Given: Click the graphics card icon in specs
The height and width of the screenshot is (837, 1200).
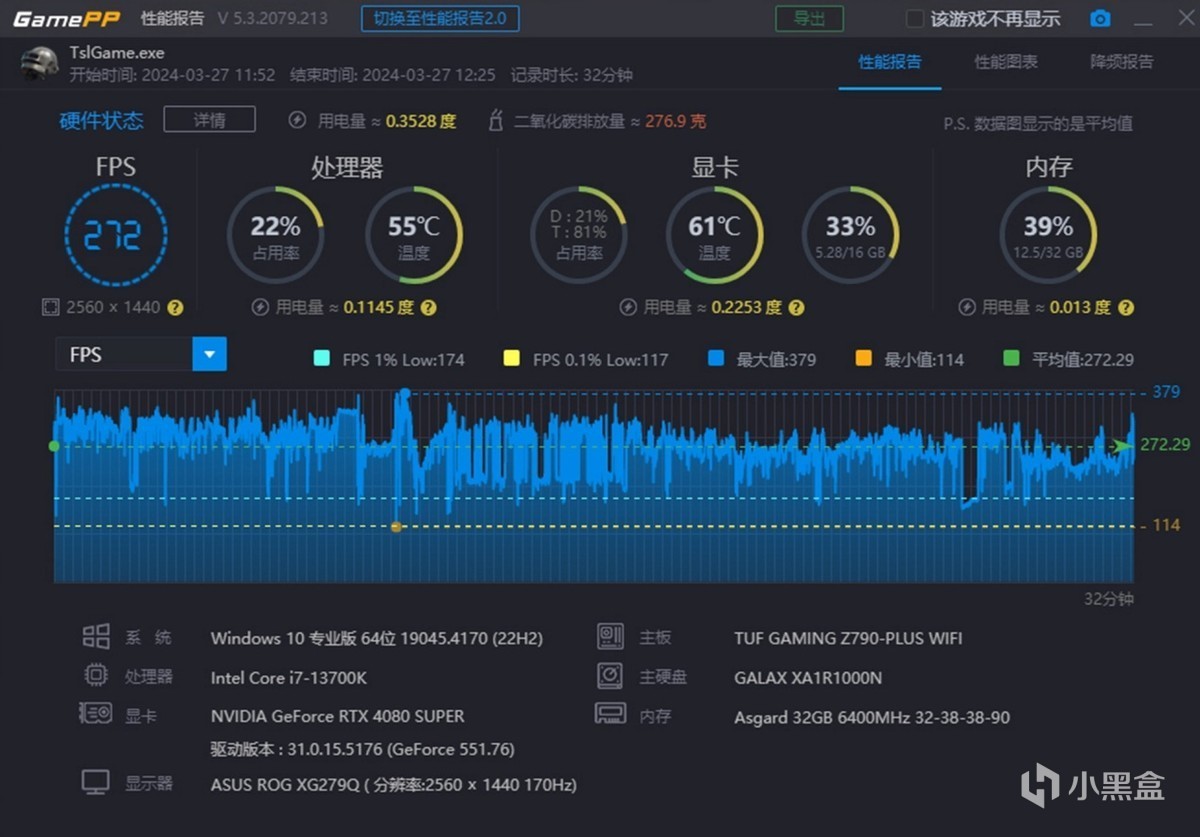Looking at the screenshot, I should (95, 714).
